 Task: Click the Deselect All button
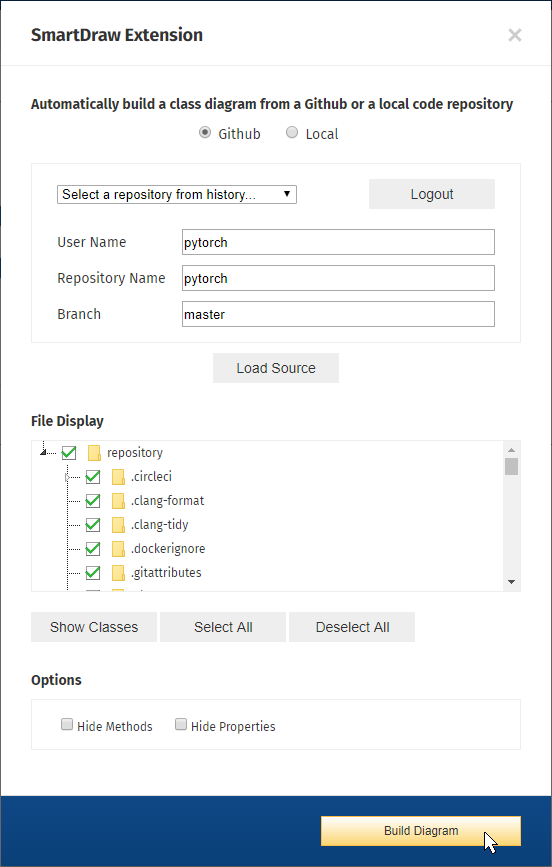[x=352, y=627]
